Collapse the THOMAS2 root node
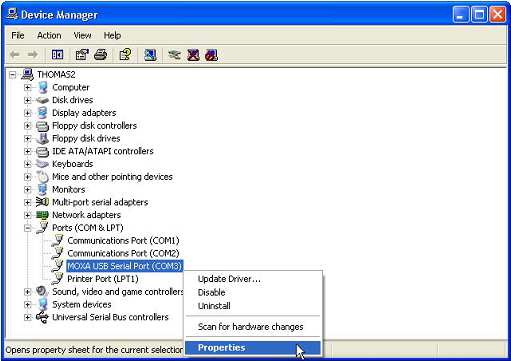 pos(13,75)
